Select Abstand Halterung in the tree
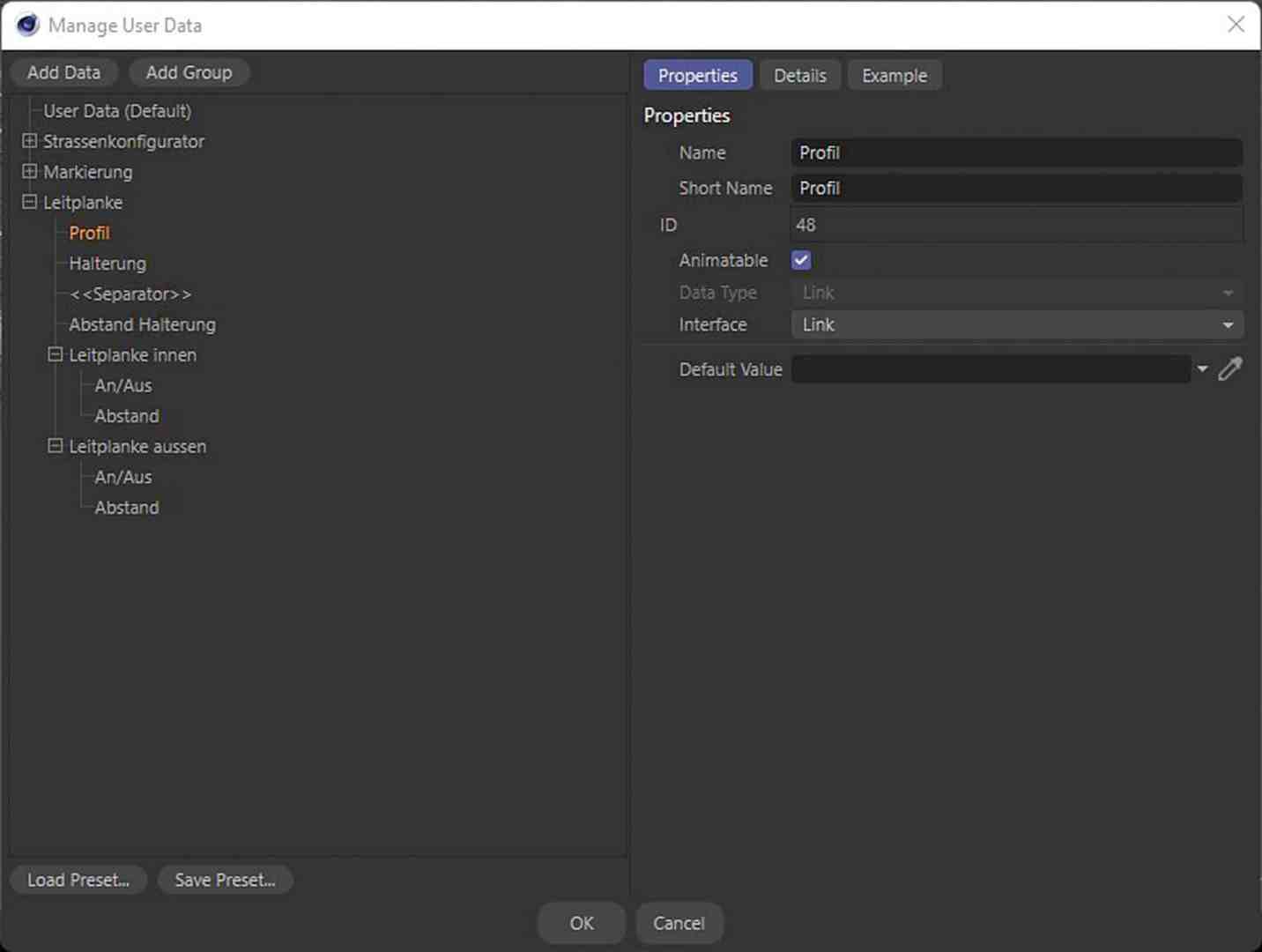1262x952 pixels. pos(141,324)
